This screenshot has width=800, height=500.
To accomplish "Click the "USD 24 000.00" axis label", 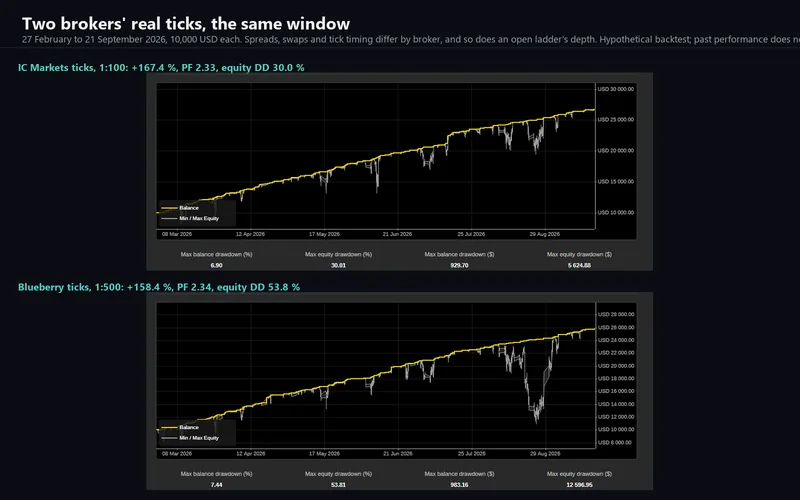I will [x=616, y=340].
